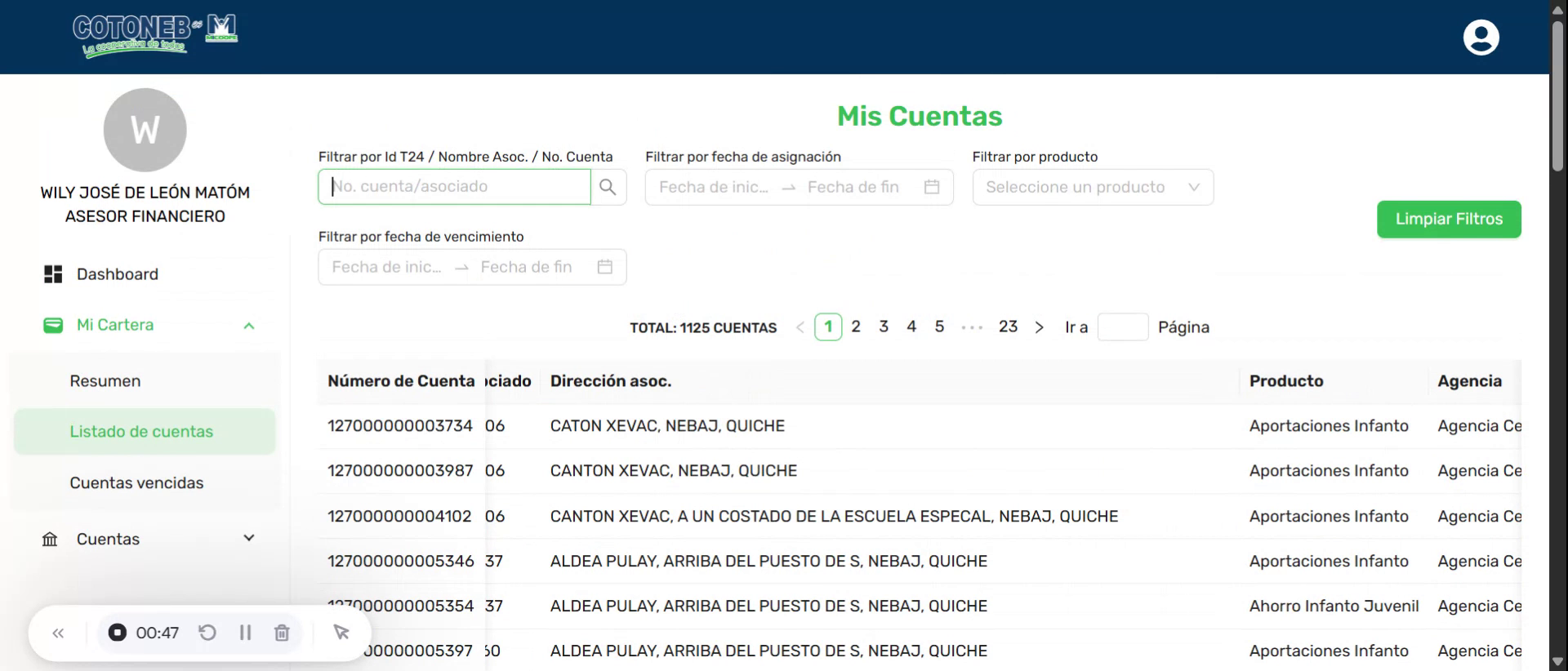Toggle the cursor pointer tool in recorder
The height and width of the screenshot is (671, 1568).
341,633
